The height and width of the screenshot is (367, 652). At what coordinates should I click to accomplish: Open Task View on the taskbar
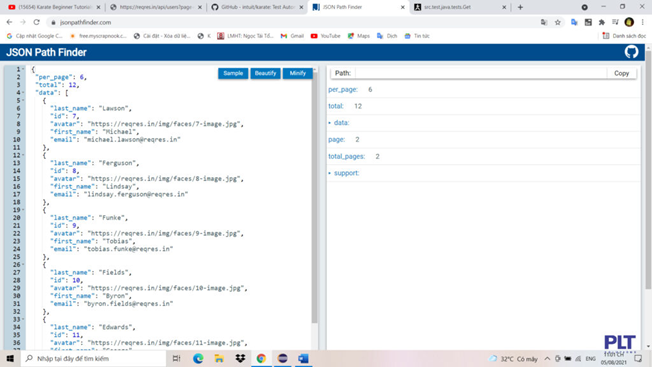coord(176,358)
